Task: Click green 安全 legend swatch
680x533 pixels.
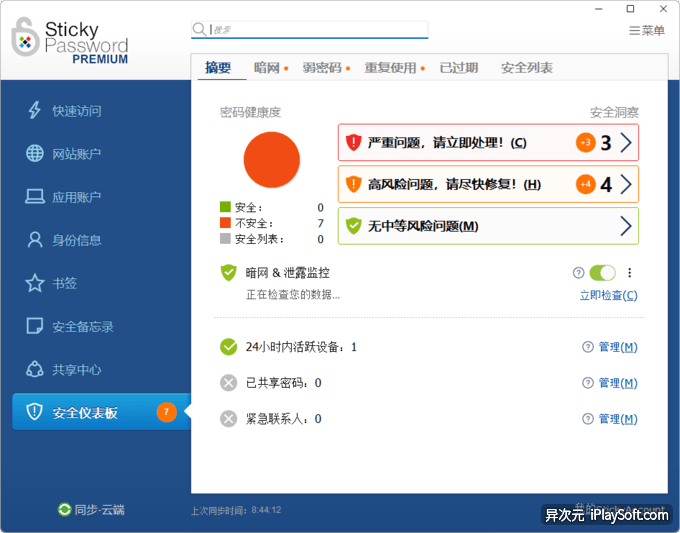Action: tap(225, 206)
